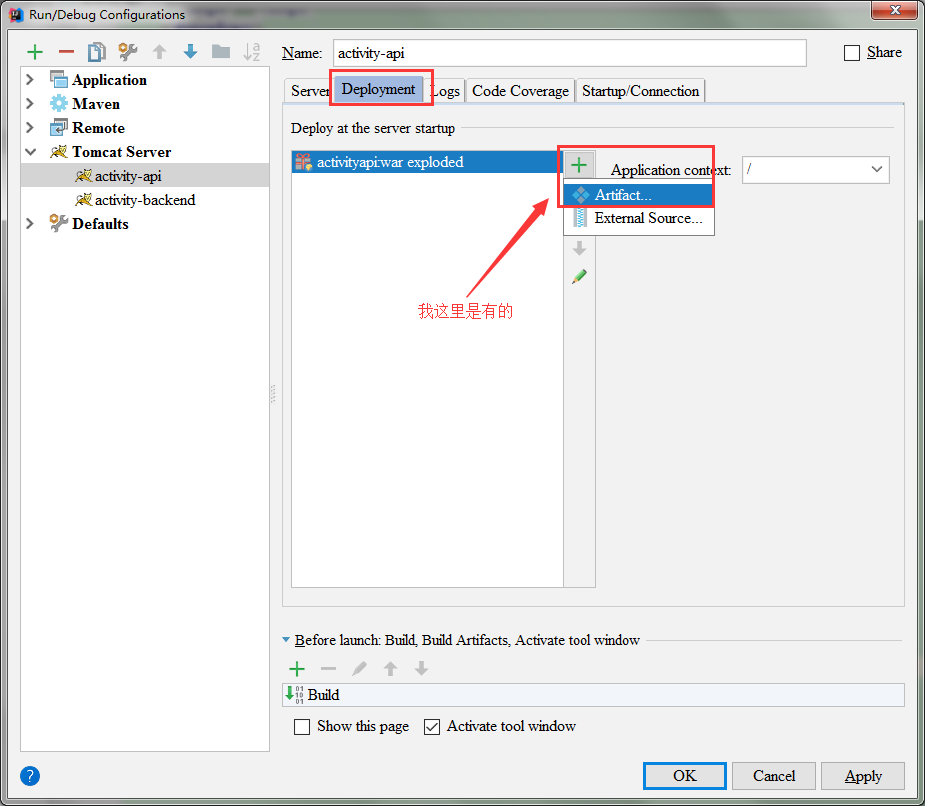Move before launch task up arrow

click(x=390, y=669)
